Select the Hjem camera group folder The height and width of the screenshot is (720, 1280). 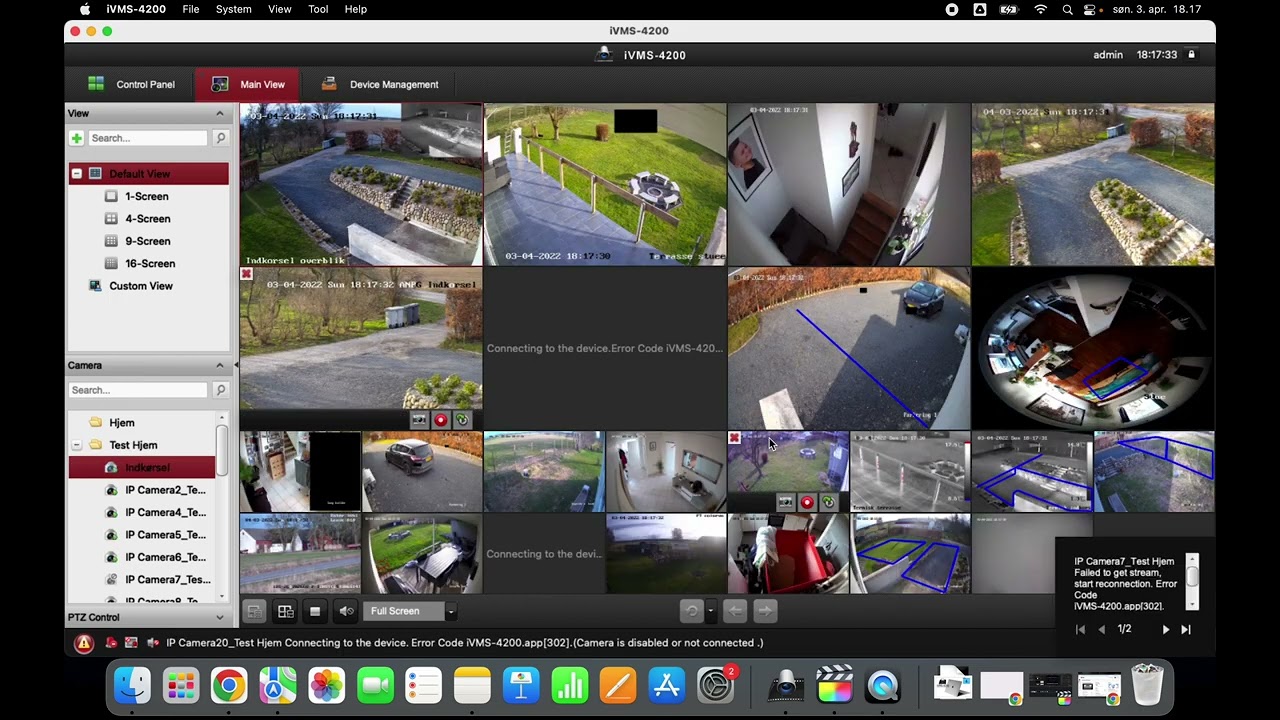tap(121, 423)
